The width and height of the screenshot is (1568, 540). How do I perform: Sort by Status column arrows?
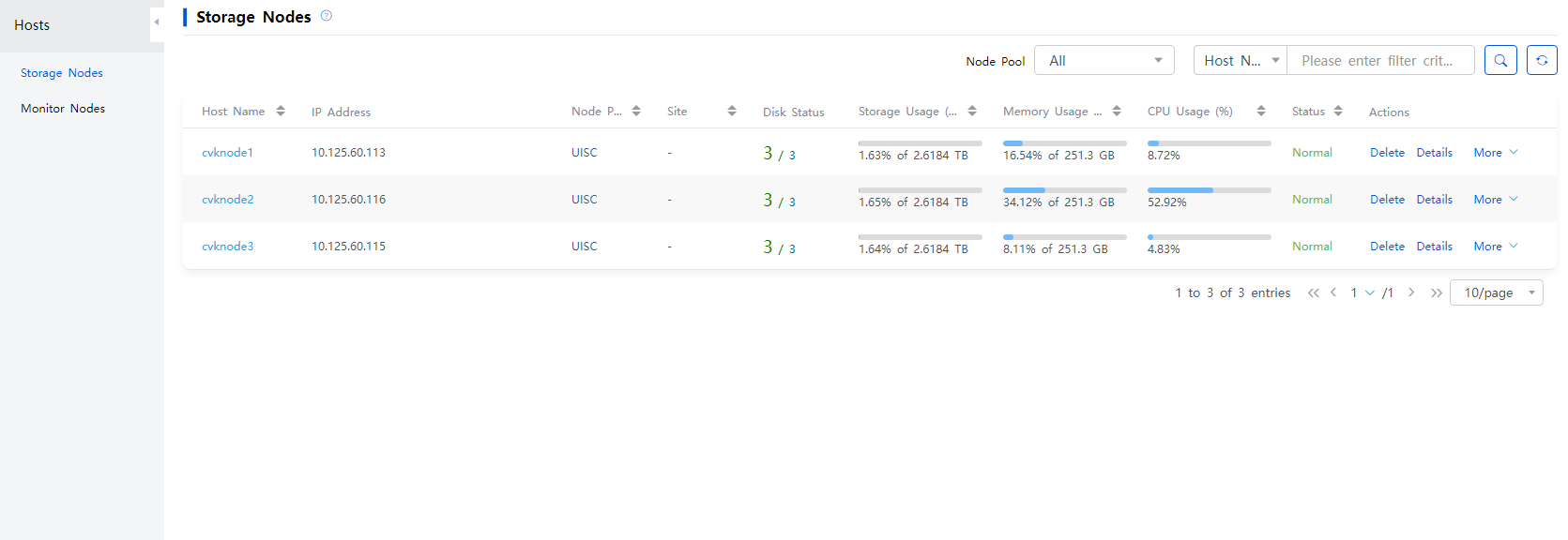click(x=1338, y=111)
